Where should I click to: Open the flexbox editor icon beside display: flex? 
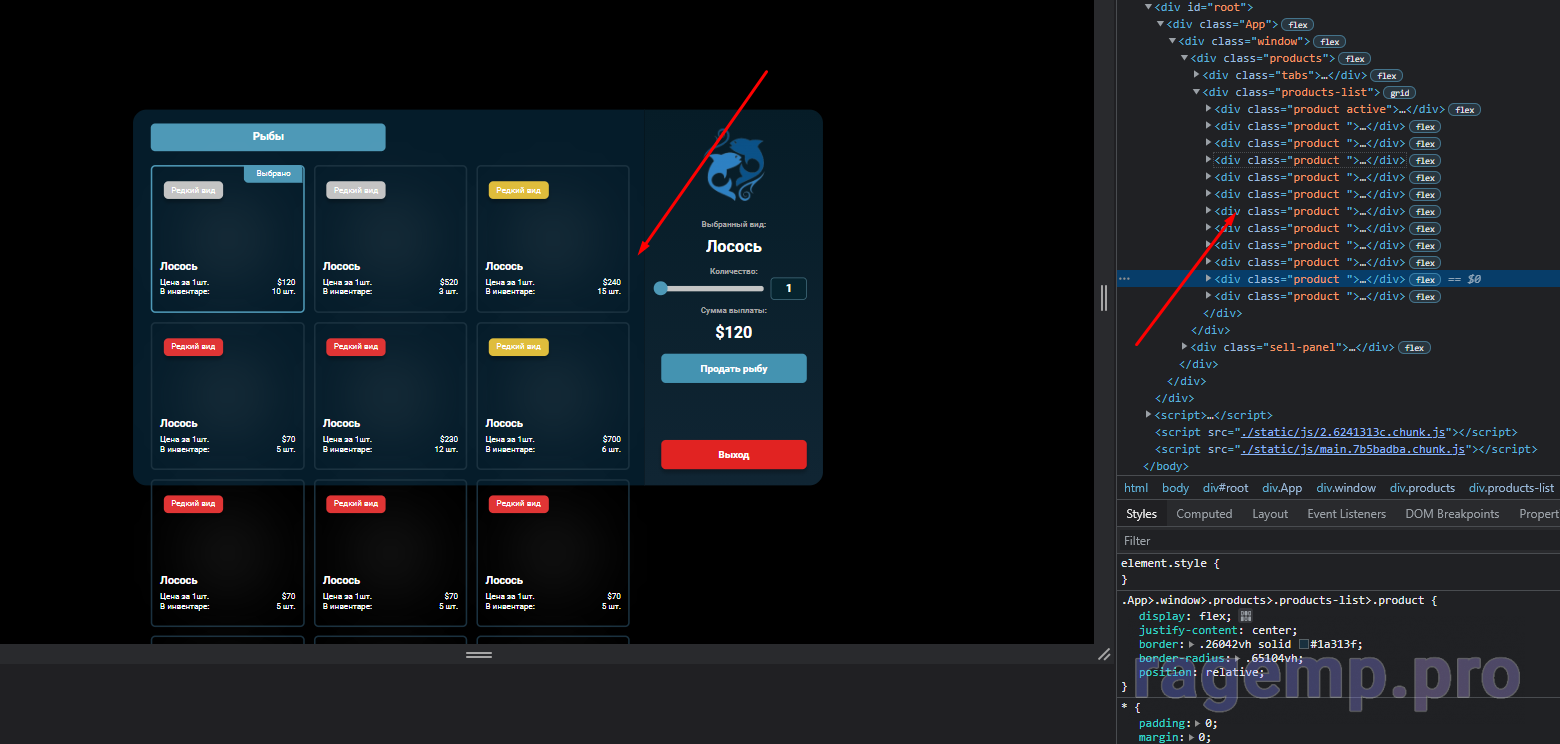(1245, 617)
